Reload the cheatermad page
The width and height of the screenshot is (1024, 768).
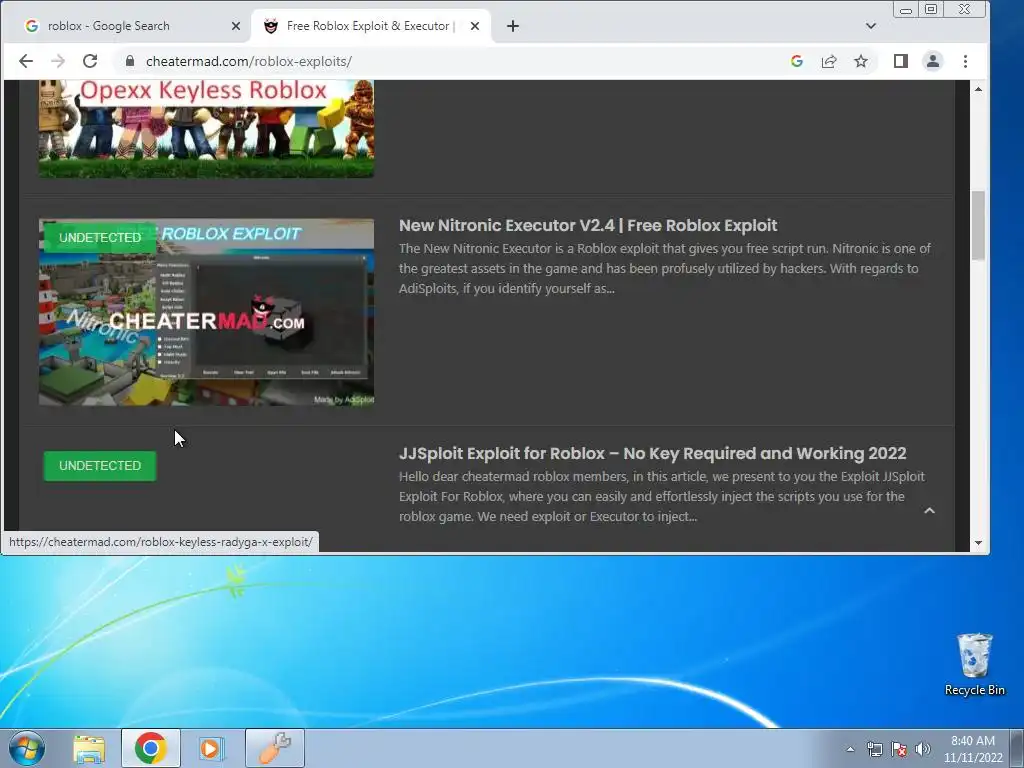90,61
